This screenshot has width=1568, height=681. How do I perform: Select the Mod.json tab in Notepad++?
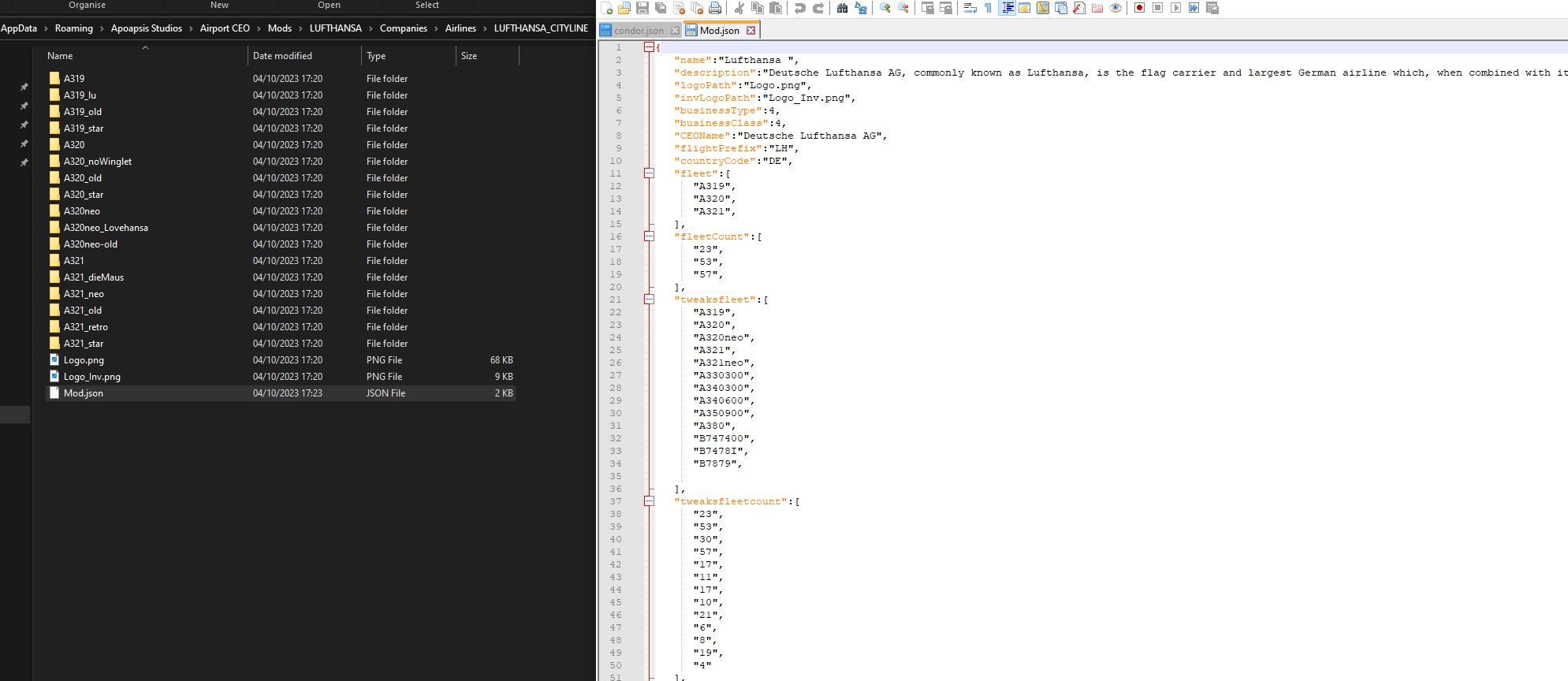coord(719,31)
